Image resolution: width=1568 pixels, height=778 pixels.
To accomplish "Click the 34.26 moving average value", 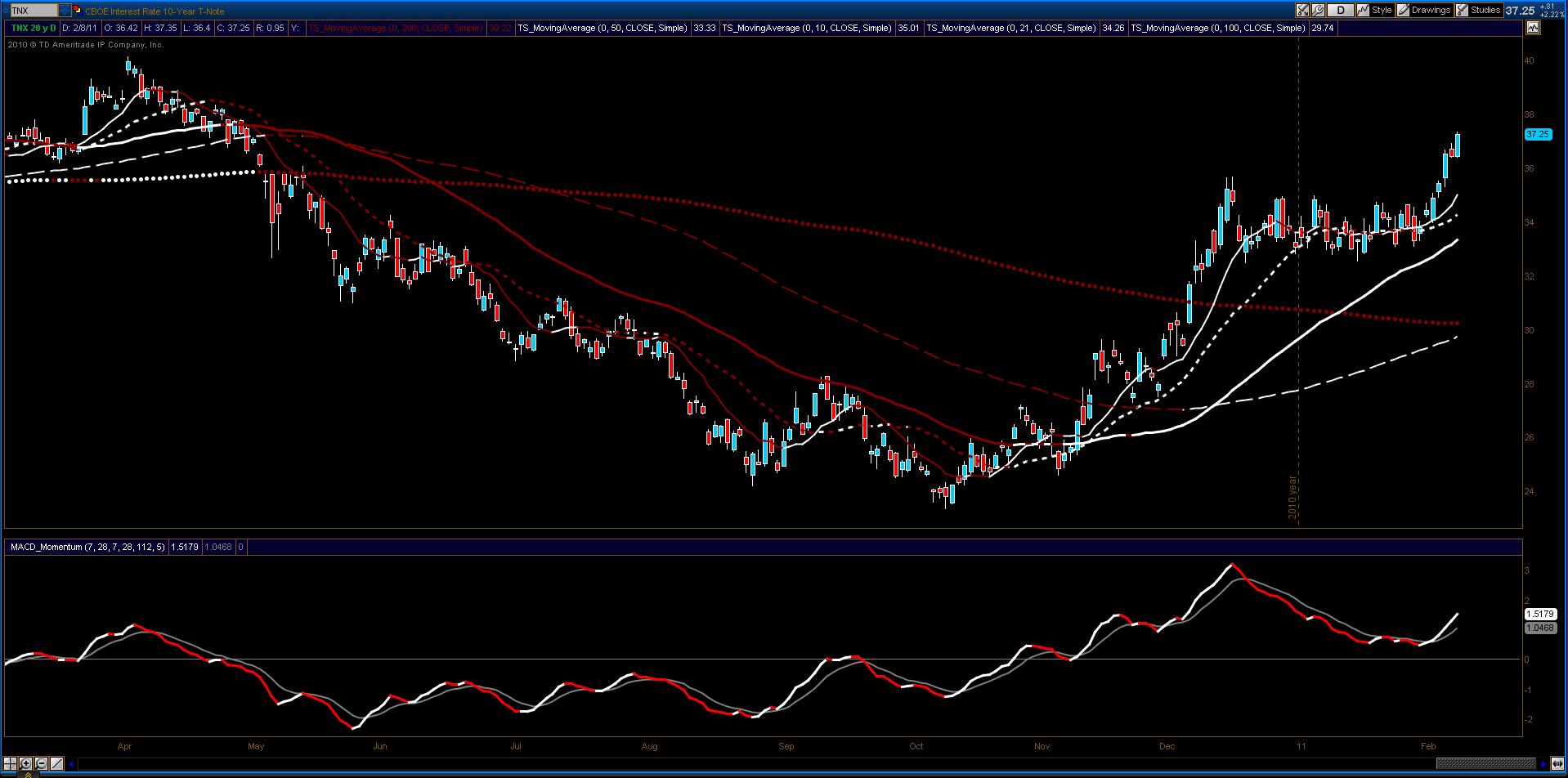I will point(1113,28).
